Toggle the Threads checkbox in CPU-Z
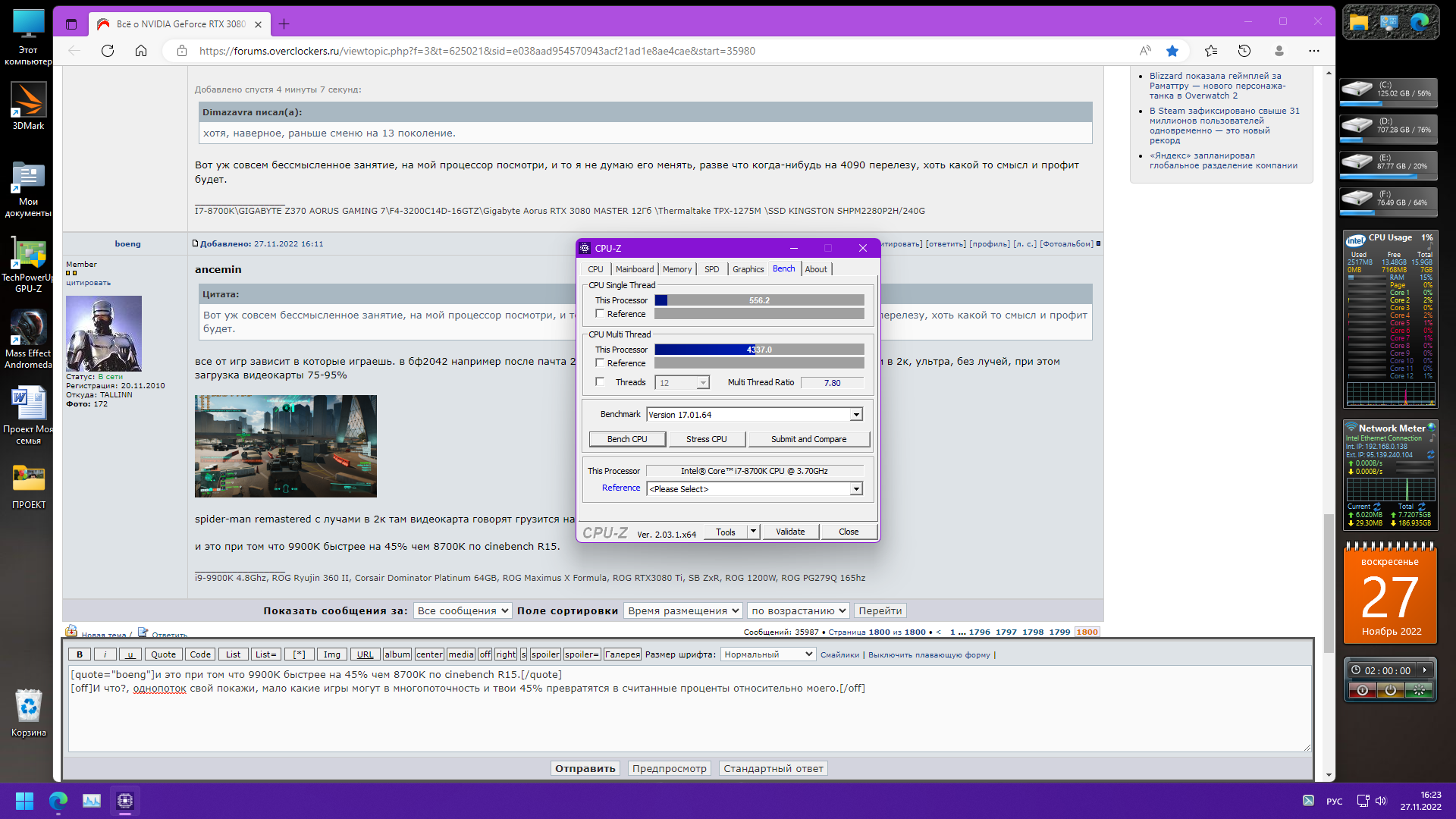1456x819 pixels. [600, 382]
